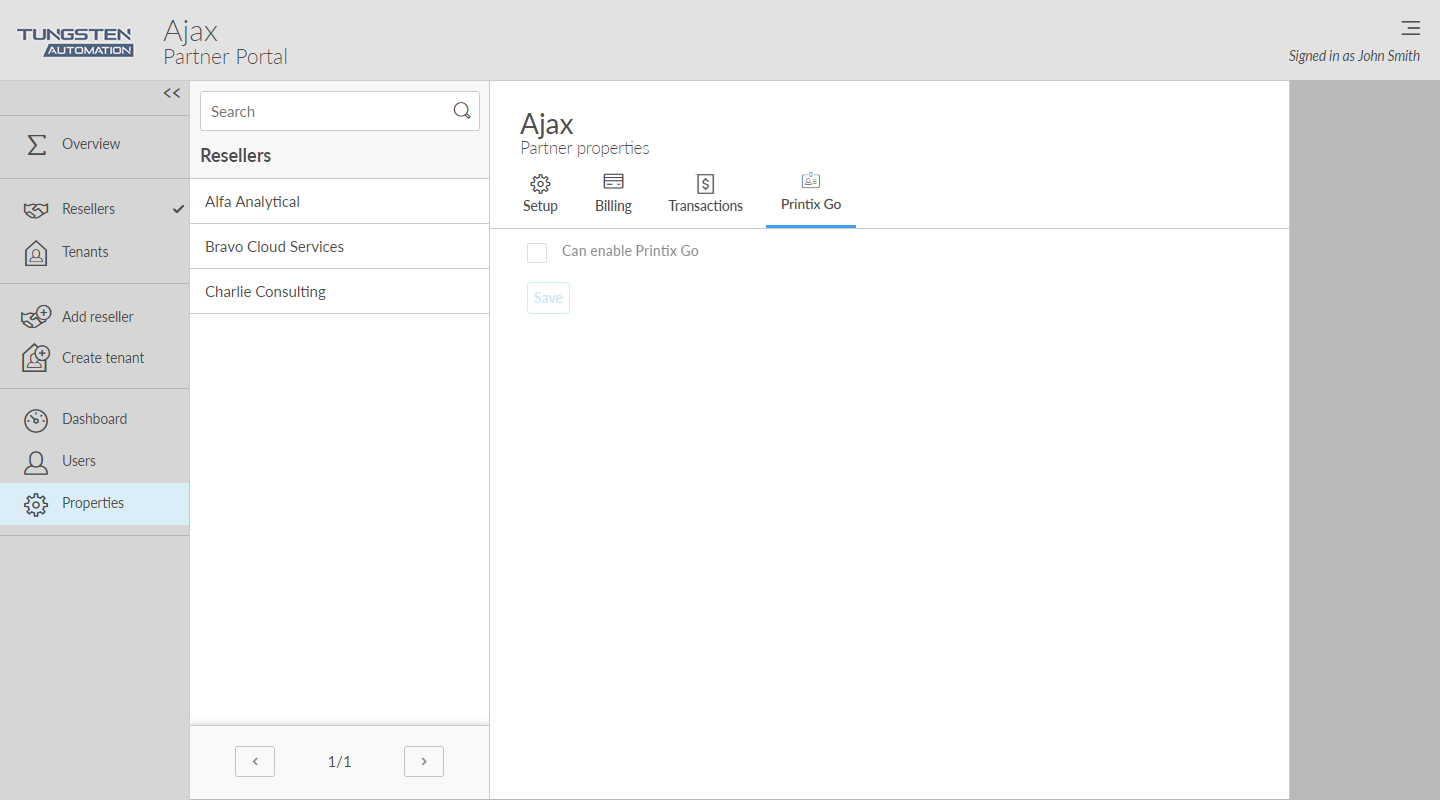
Task: Click the Create tenant icon
Action: [36, 358]
